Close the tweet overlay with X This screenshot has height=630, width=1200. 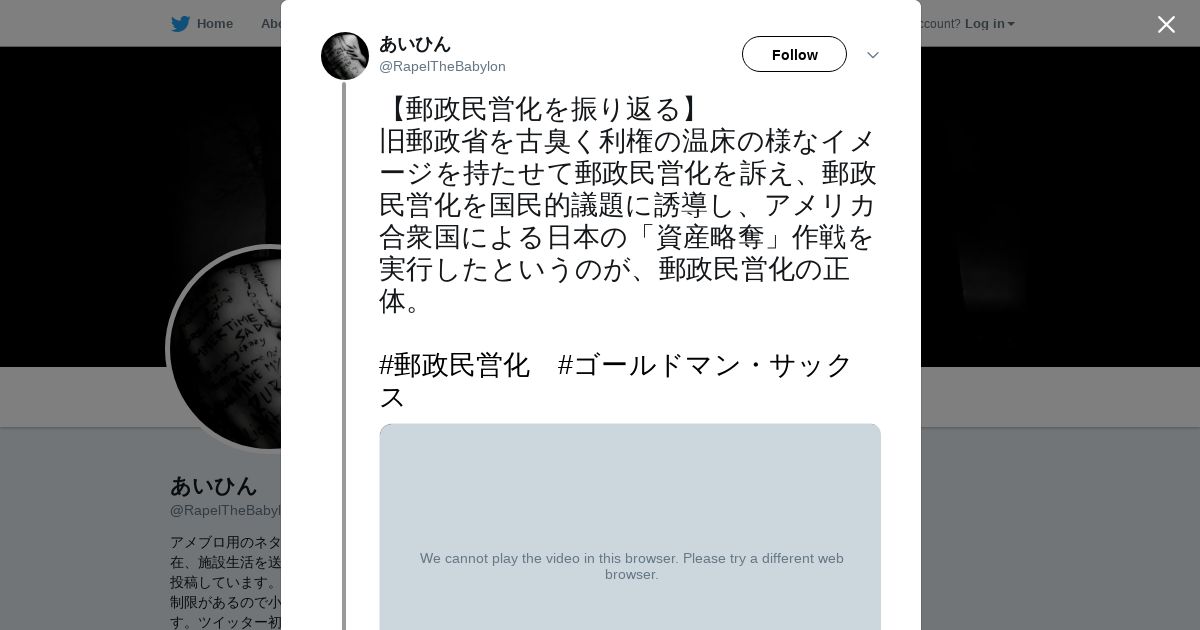coord(1166,25)
